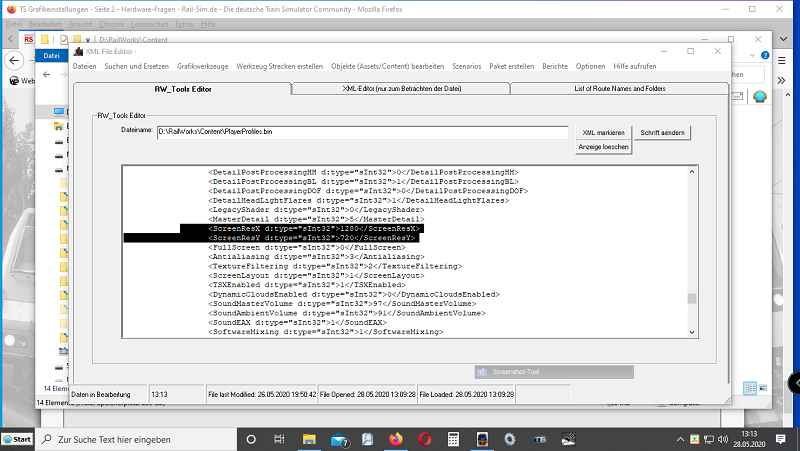Click the TextureFiltering XML line
The width and height of the screenshot is (800, 451).
[x=335, y=266]
